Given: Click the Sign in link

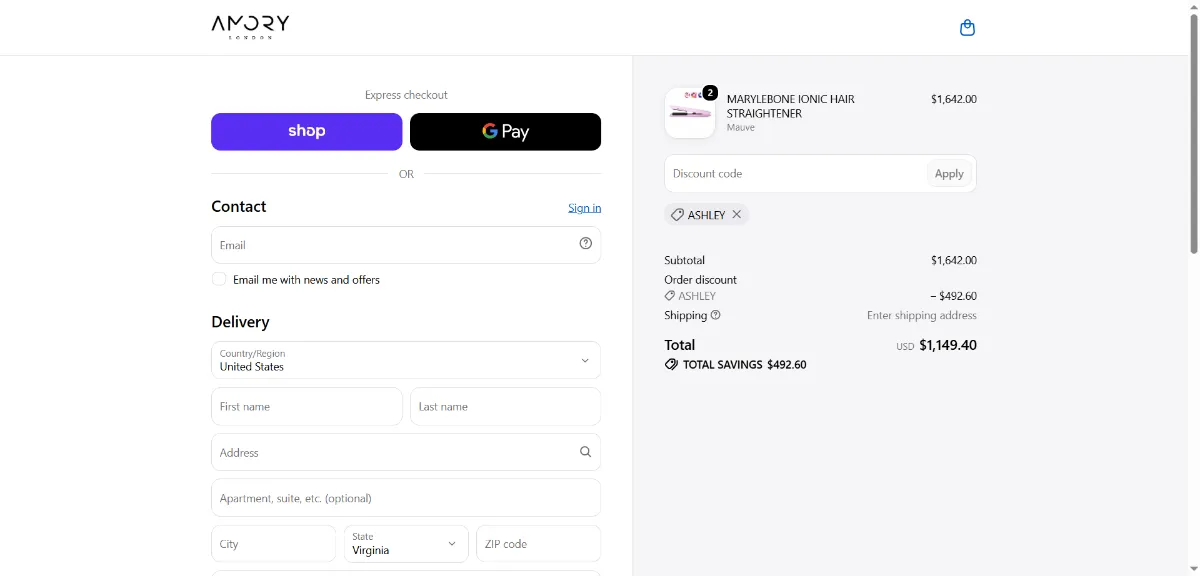Looking at the screenshot, I should click(x=585, y=208).
